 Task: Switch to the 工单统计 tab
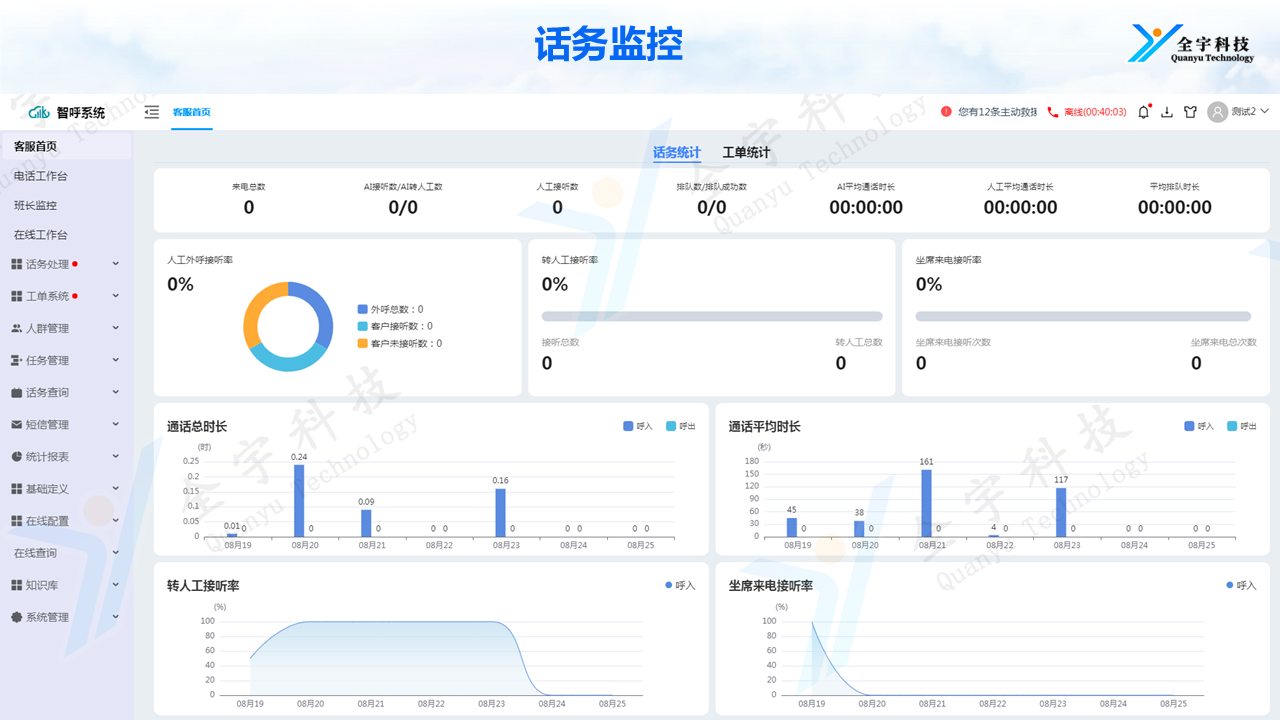click(x=746, y=153)
